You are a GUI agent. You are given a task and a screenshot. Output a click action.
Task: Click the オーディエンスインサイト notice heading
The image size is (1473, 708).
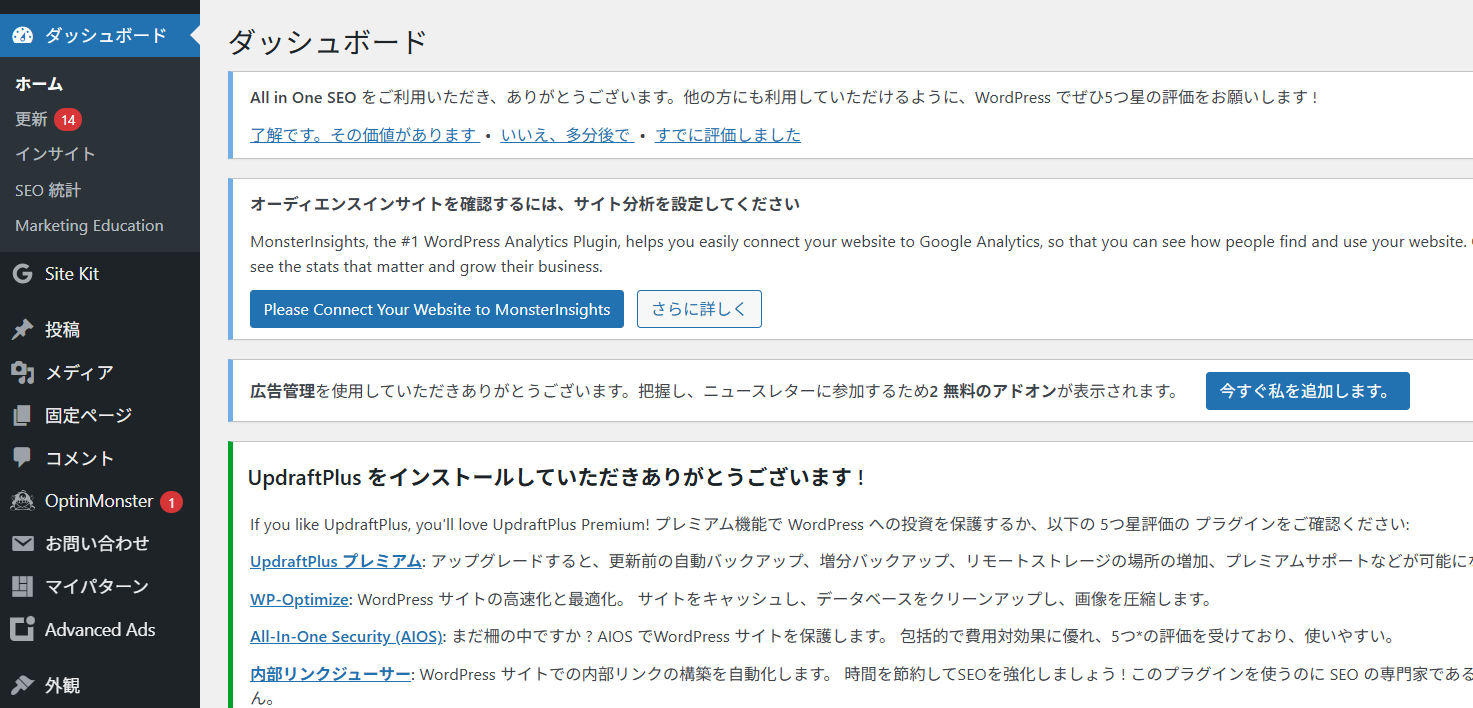coord(525,205)
